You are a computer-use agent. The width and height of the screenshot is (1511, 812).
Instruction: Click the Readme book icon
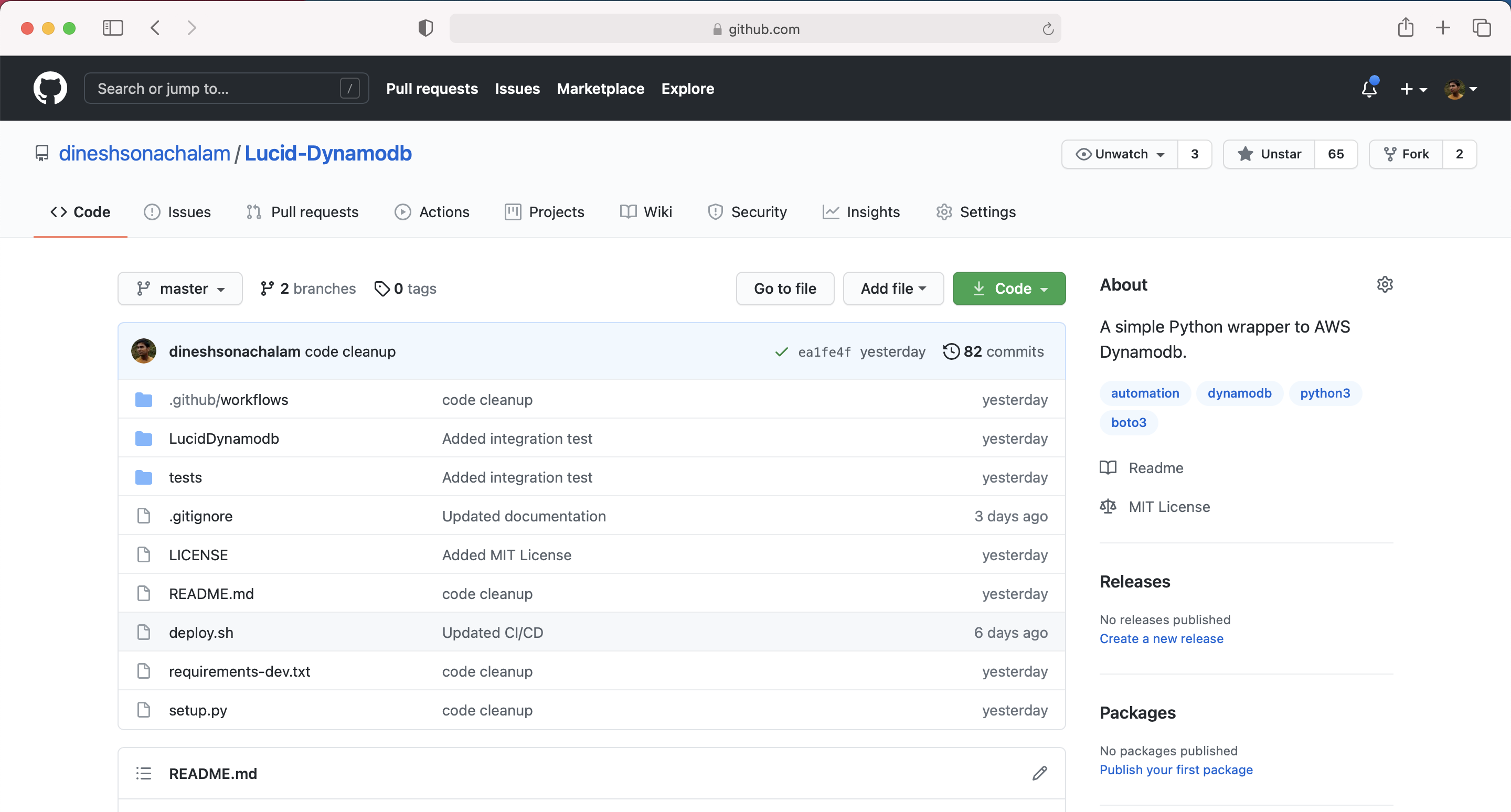[1108, 467]
